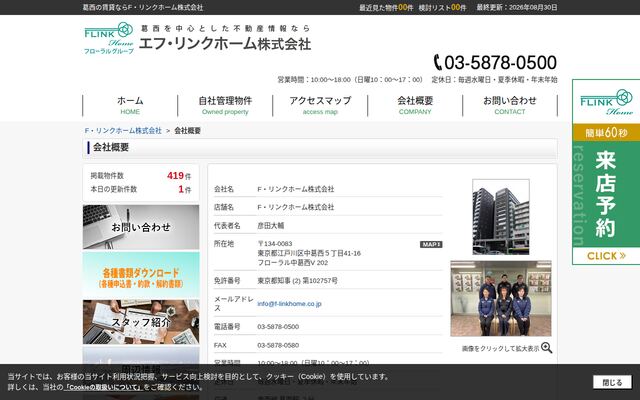
Task: Open the ホーム HOME menu item
Action: point(130,105)
